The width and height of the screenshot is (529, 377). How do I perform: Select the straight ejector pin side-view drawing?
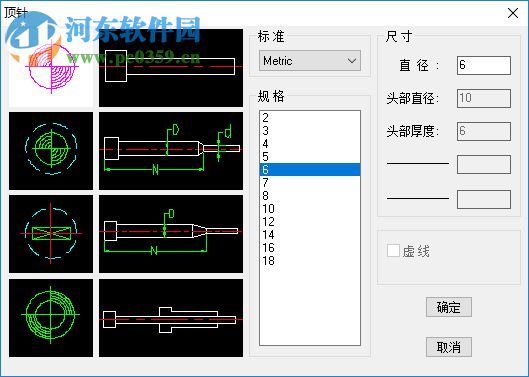click(171, 68)
